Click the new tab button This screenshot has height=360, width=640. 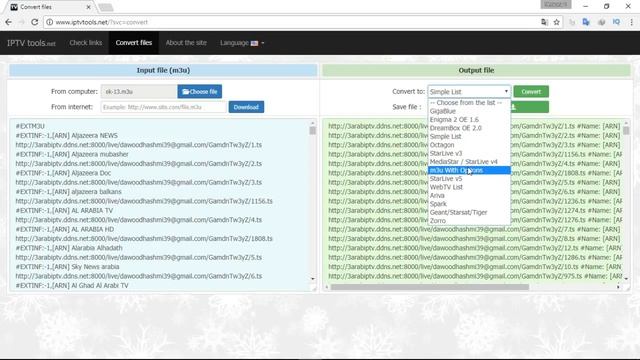tap(105, 7)
